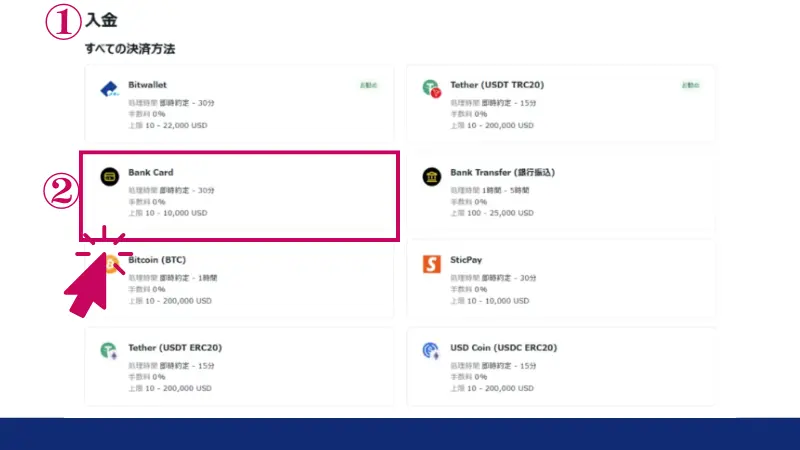Click the Tether USDT TRC20 coin icon
The image size is (800, 450).
tap(431, 89)
